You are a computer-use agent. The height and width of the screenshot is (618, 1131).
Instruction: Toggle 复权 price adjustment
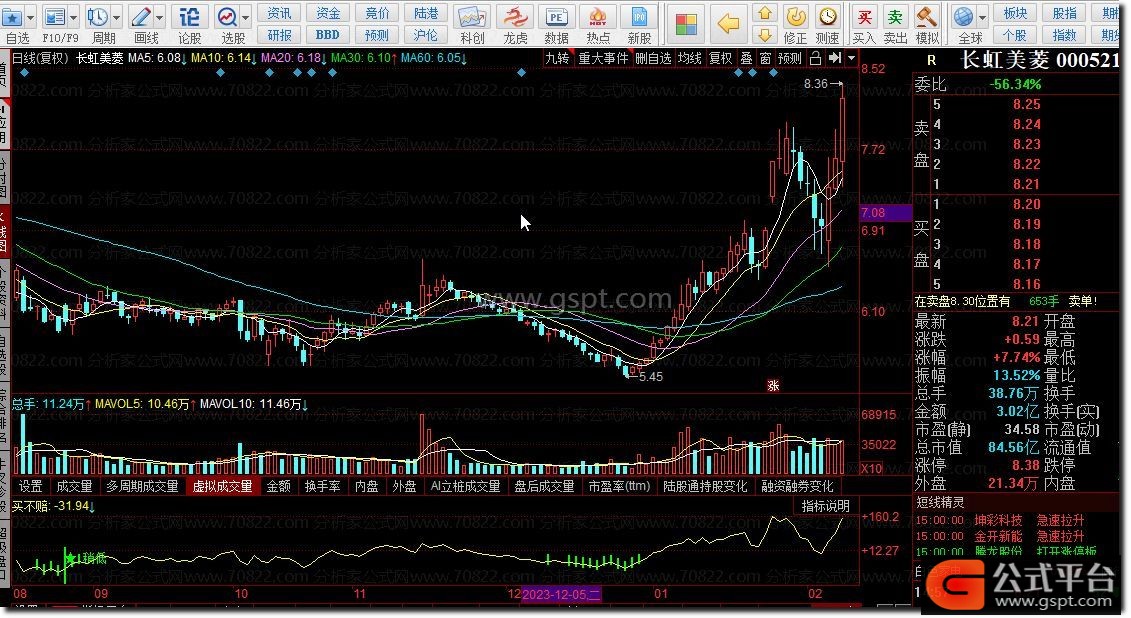coord(721,58)
